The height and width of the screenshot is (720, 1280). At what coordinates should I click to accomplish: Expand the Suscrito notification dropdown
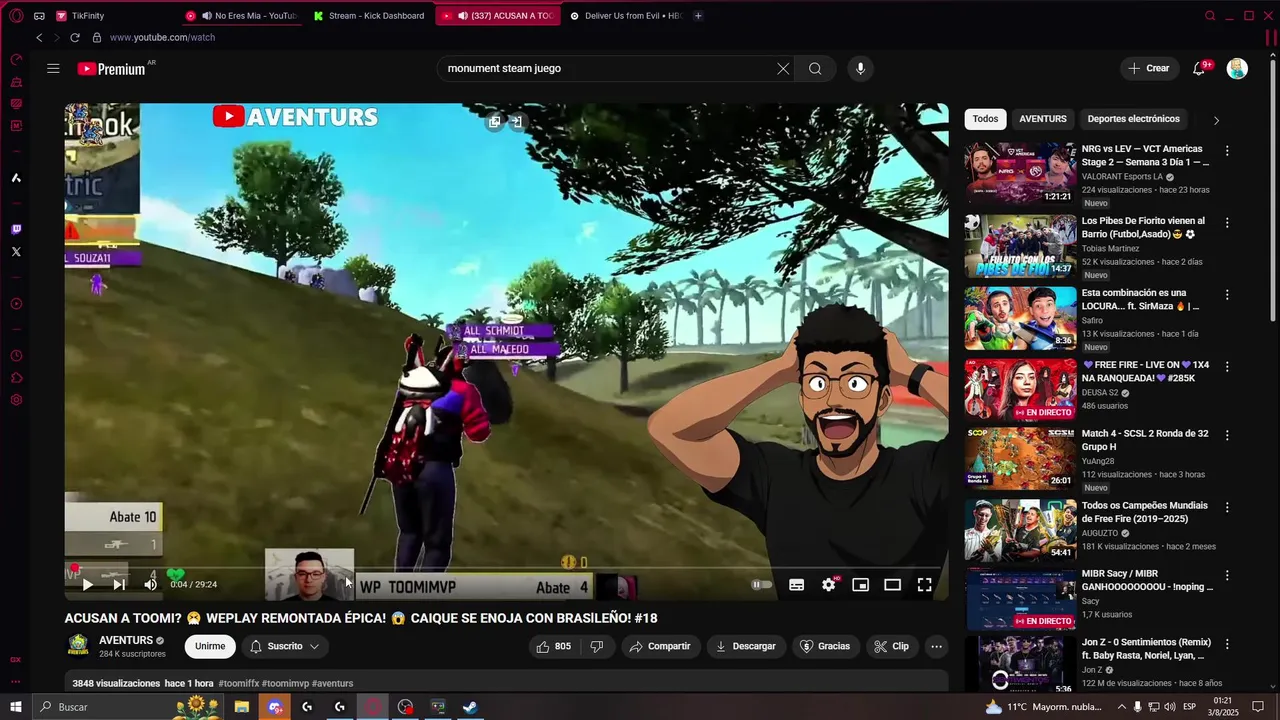tap(284, 646)
